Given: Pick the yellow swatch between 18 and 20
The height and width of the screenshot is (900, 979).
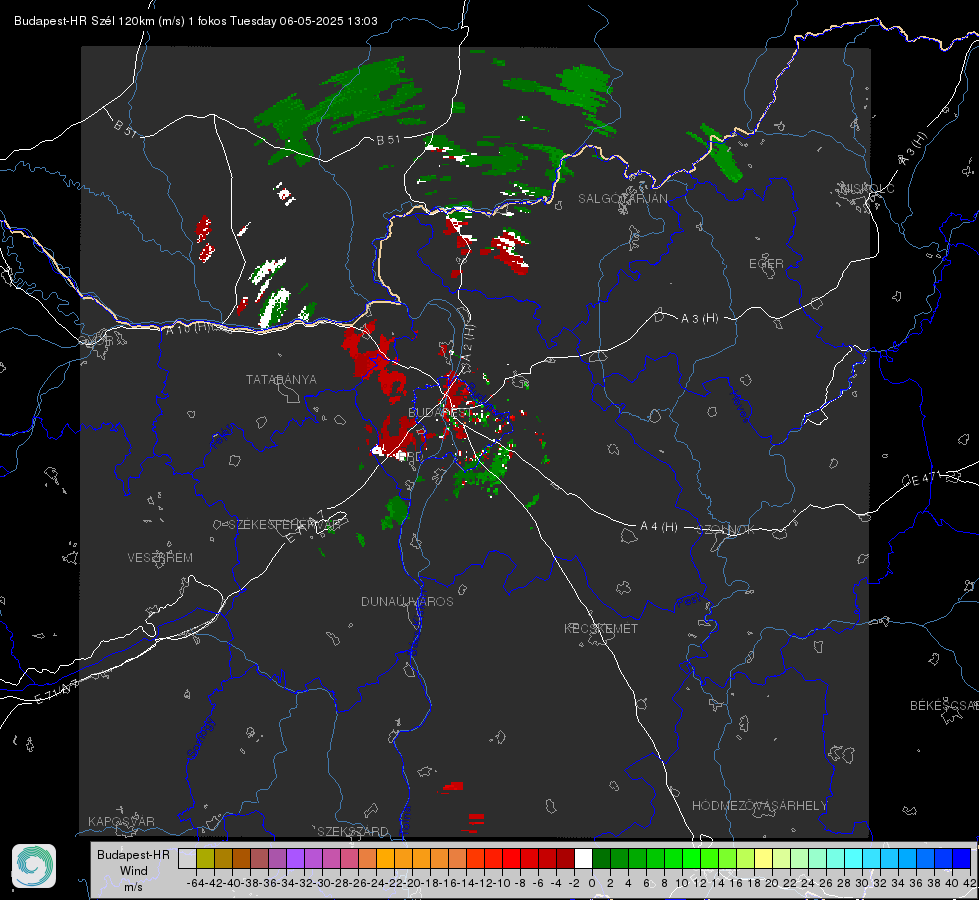Looking at the screenshot, I should [x=763, y=858].
